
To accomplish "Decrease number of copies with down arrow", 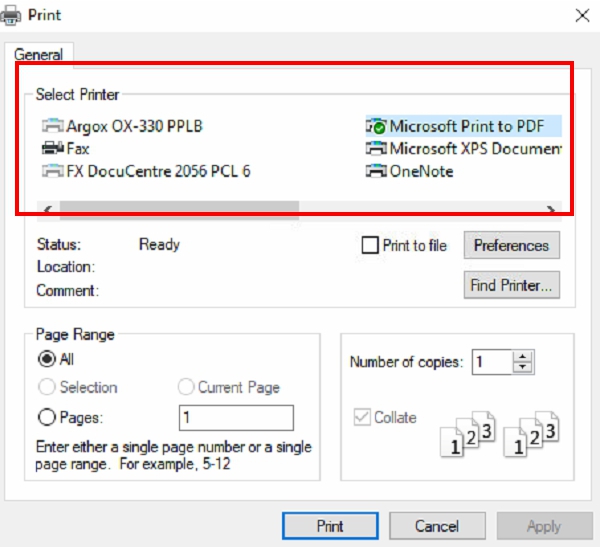I will tap(523, 367).
